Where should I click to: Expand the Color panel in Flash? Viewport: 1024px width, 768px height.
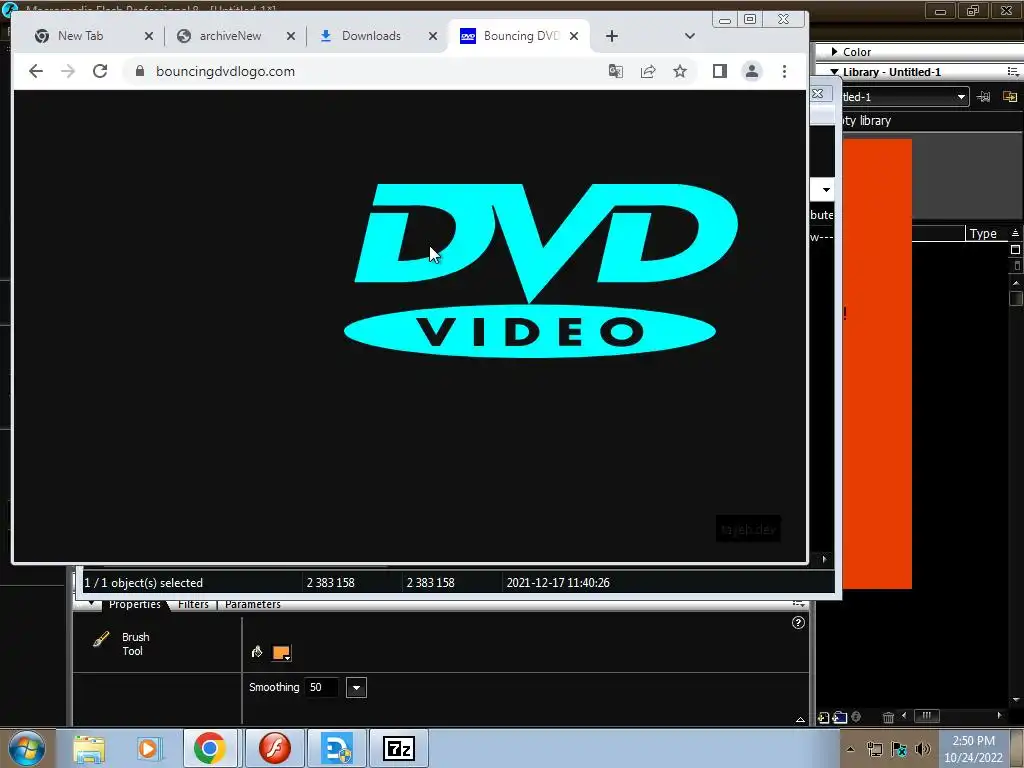click(x=835, y=52)
